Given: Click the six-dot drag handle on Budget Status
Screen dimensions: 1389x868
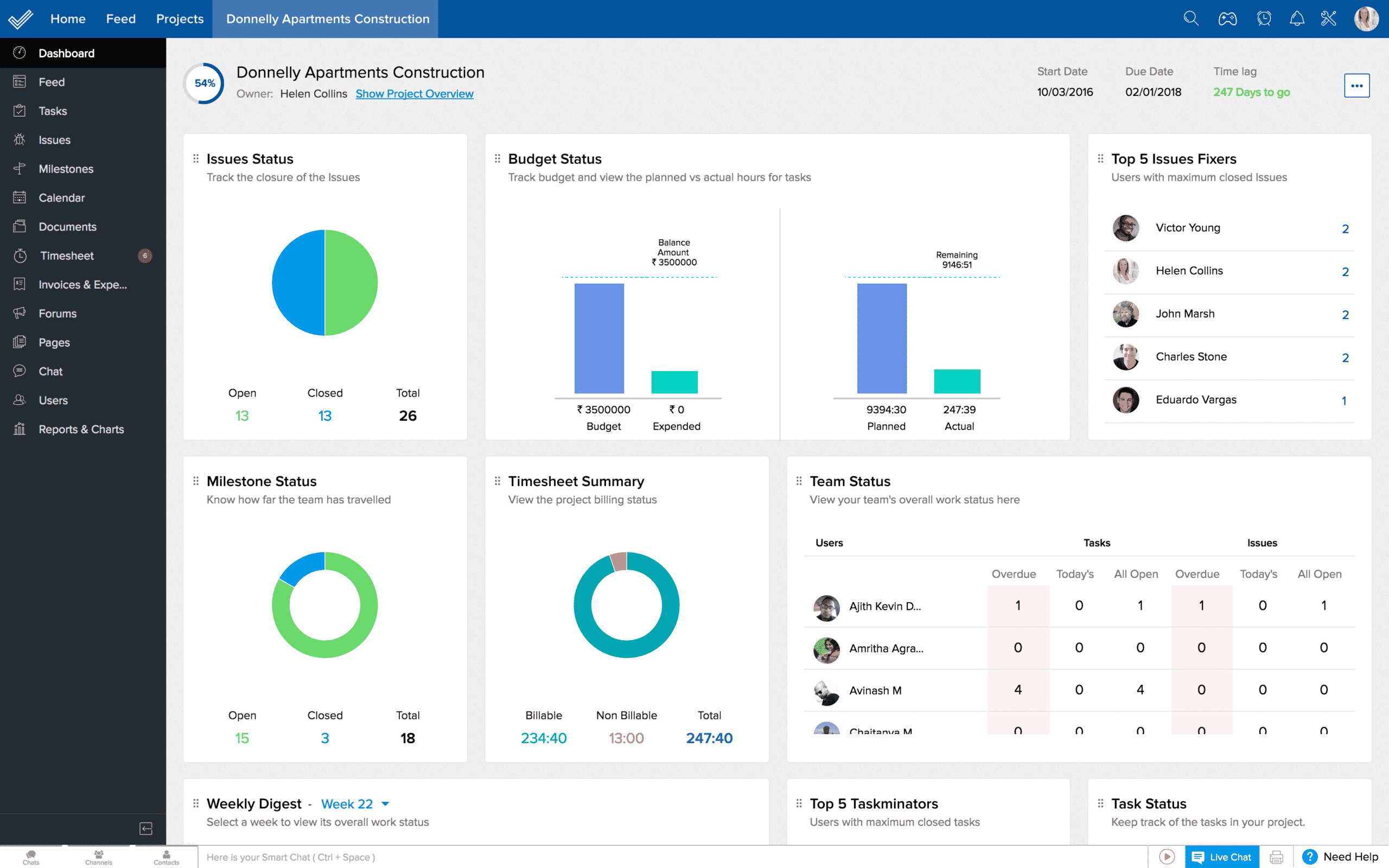Looking at the screenshot, I should point(496,158).
